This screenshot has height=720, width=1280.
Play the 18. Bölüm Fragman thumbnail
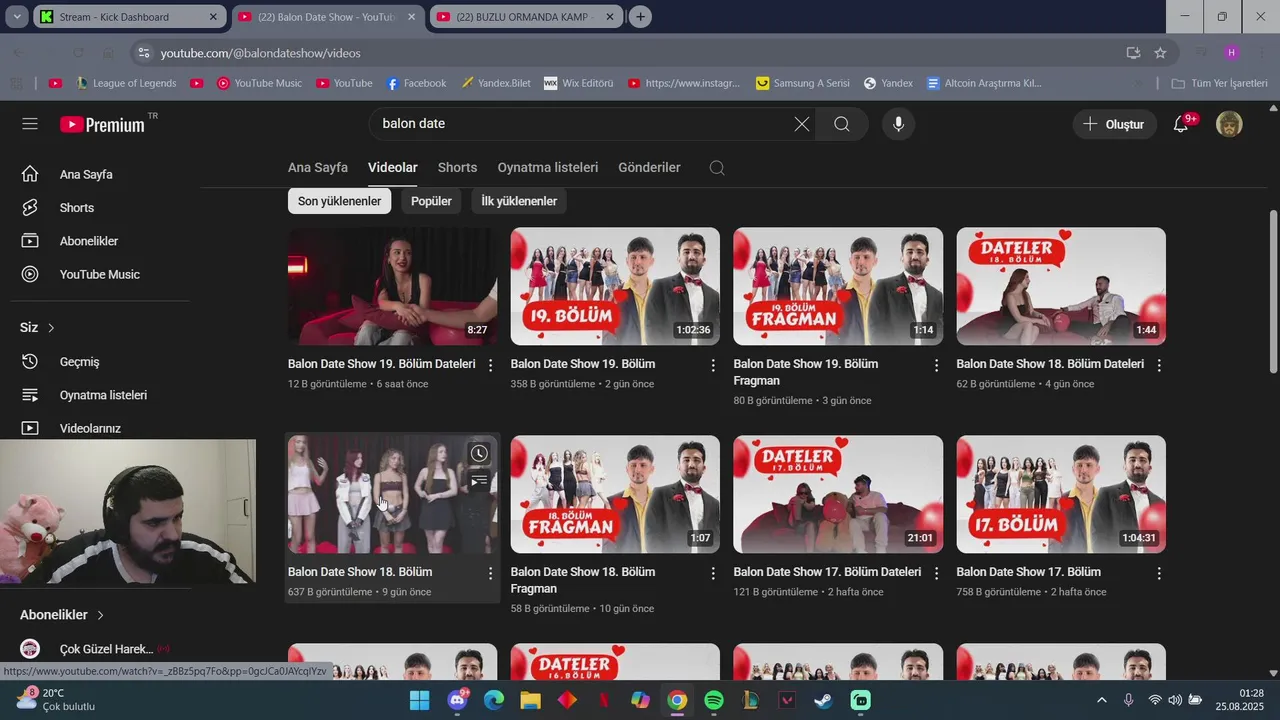pos(615,494)
